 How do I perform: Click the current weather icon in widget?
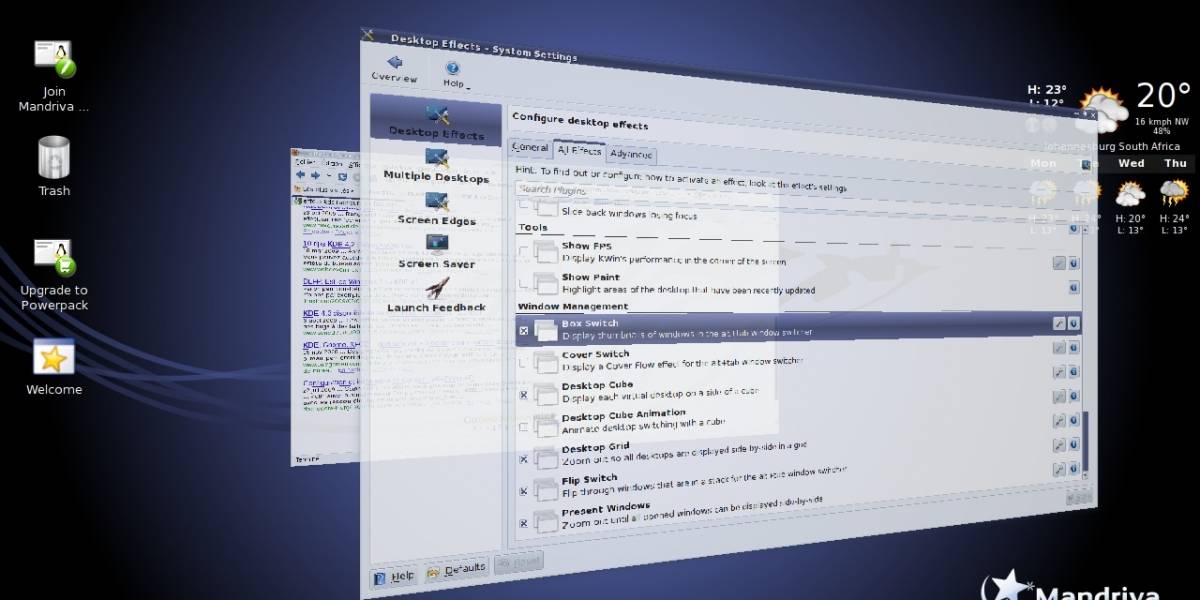(x=1102, y=109)
